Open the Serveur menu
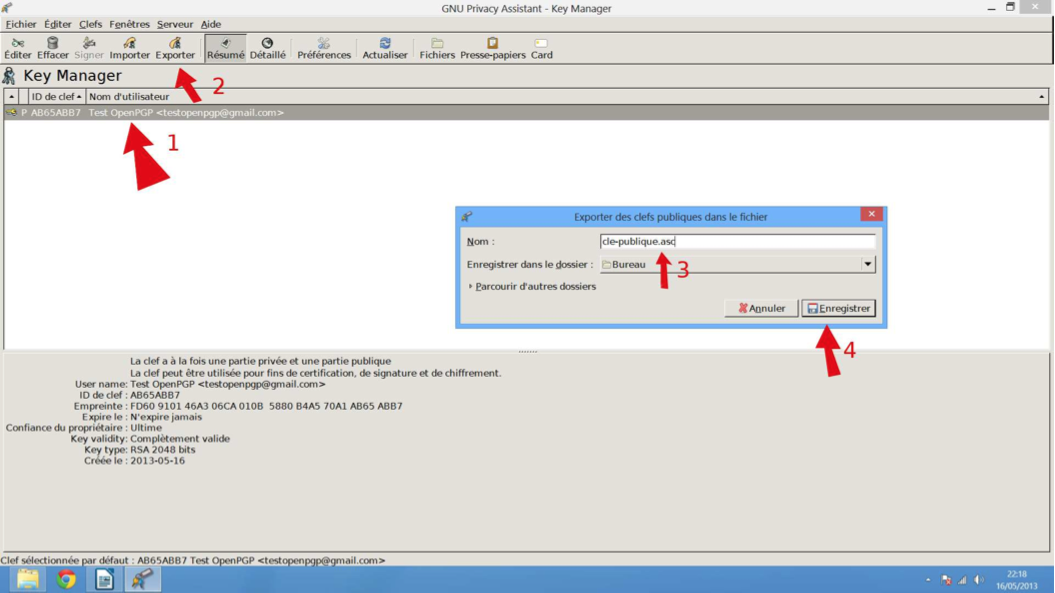This screenshot has width=1055, height=593. [175, 24]
